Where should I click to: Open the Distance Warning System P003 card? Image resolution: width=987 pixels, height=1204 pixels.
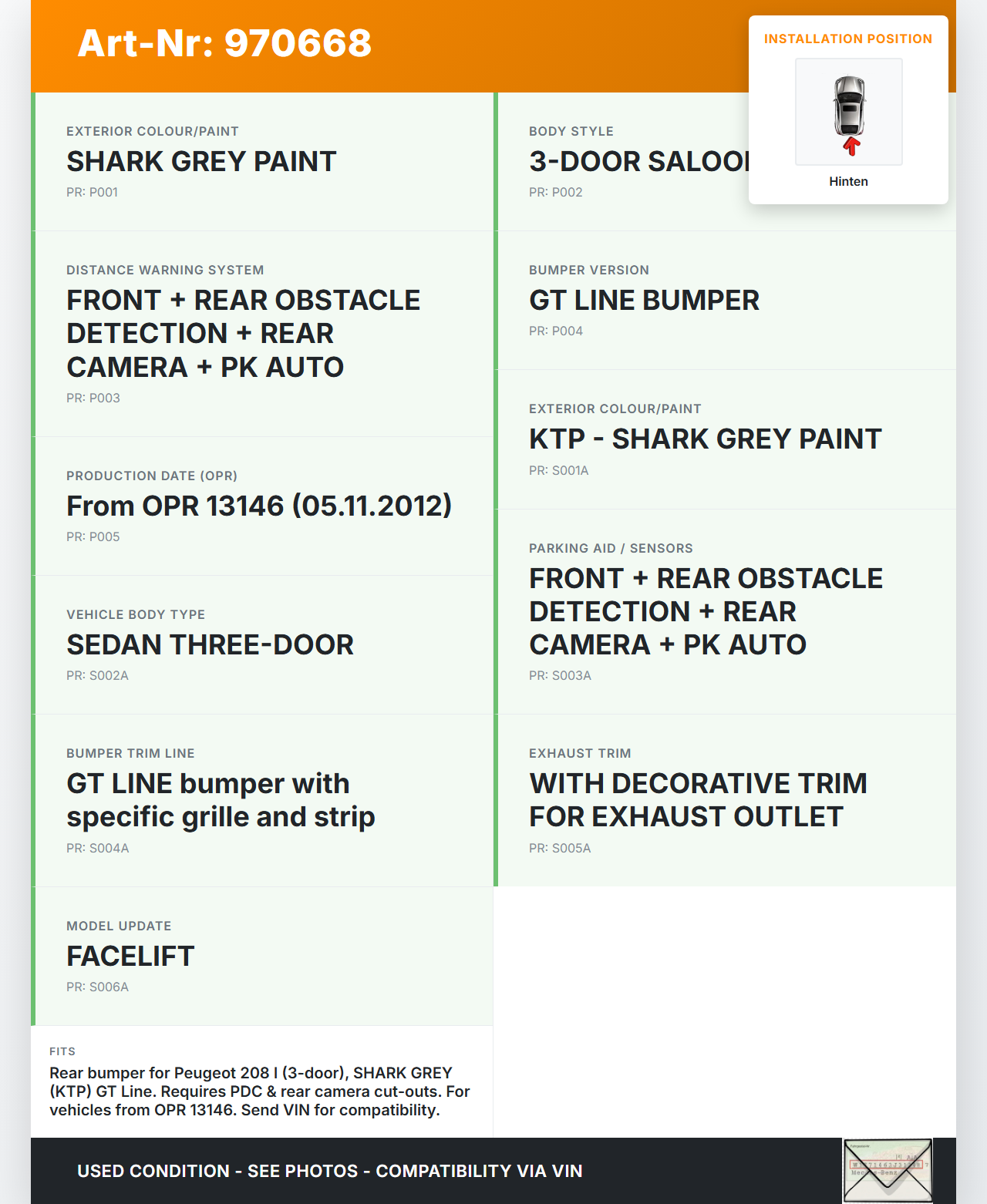pyautogui.click(x=262, y=333)
